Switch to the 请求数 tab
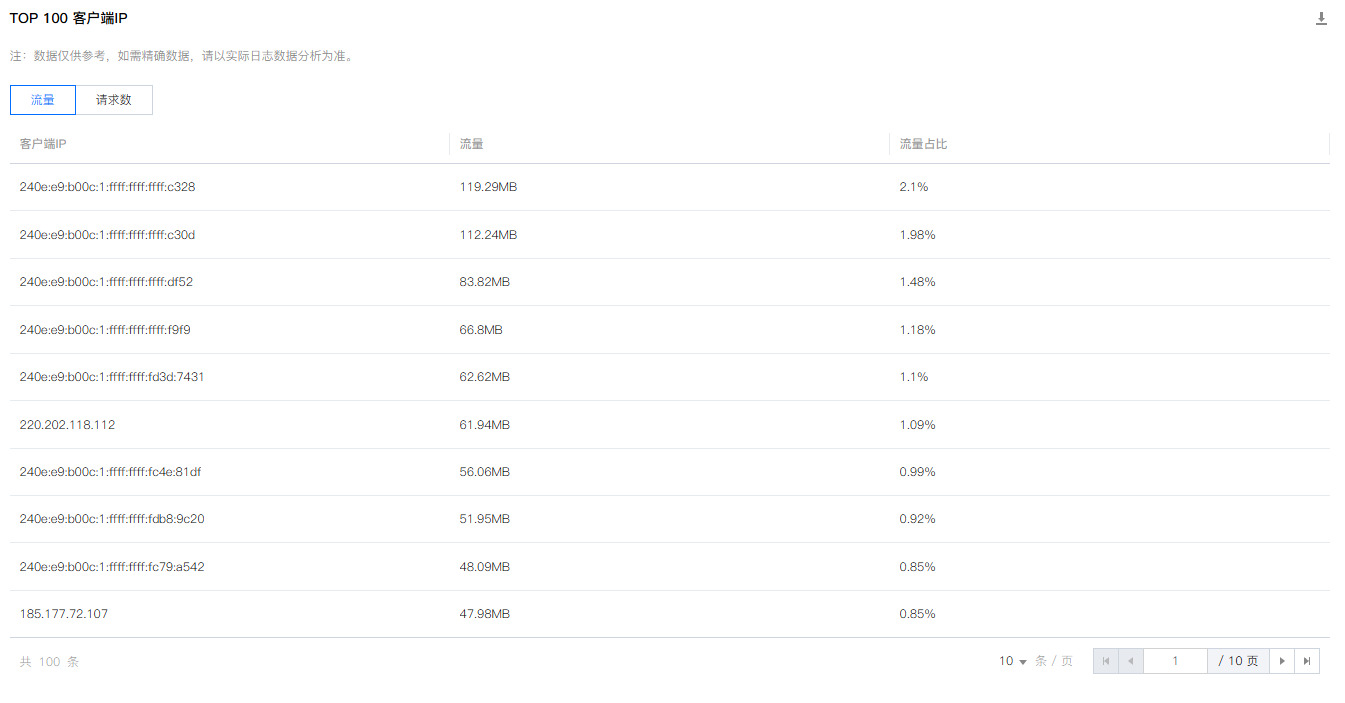This screenshot has height=703, width=1345. coord(114,100)
